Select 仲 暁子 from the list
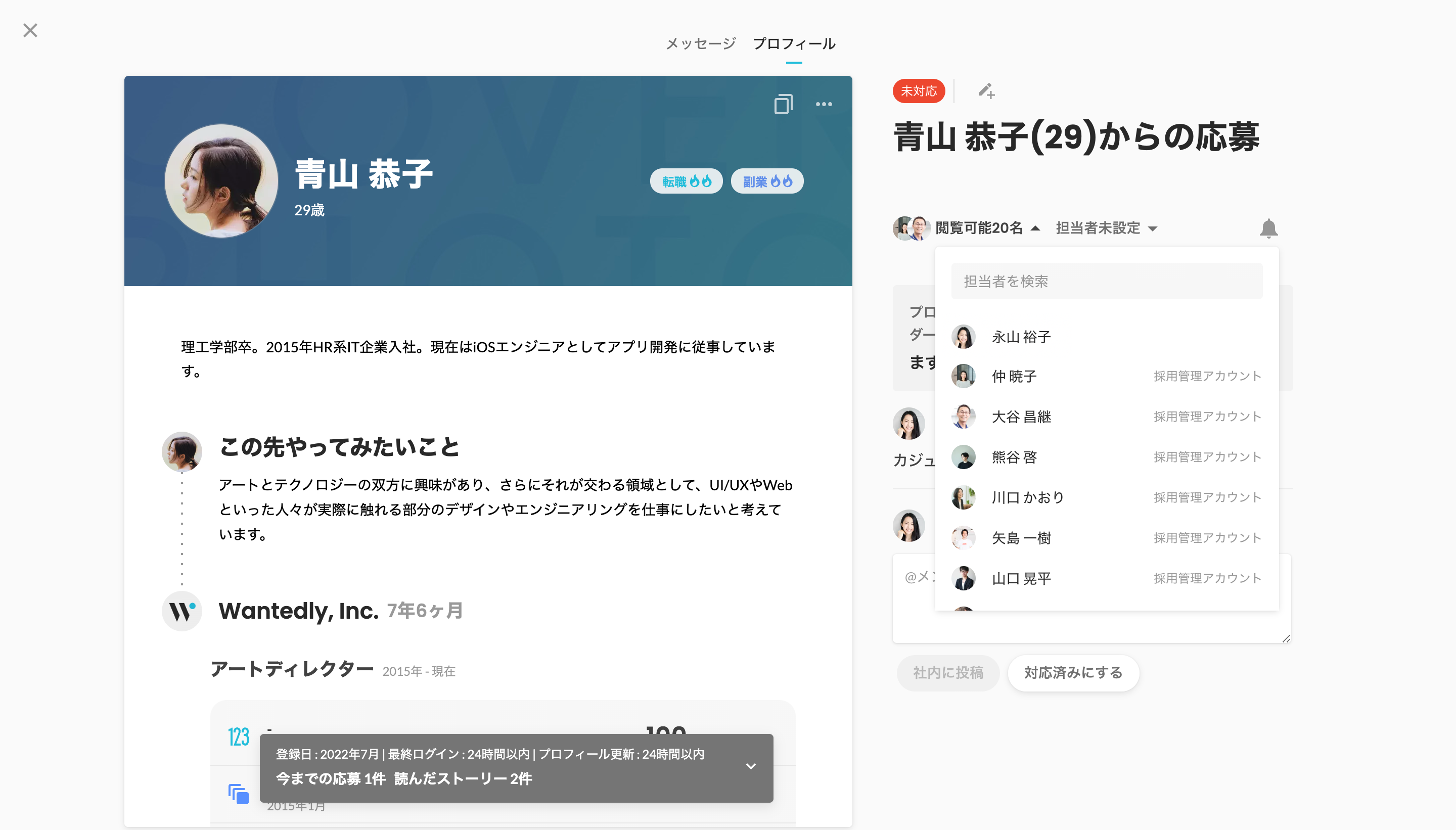 1107,376
